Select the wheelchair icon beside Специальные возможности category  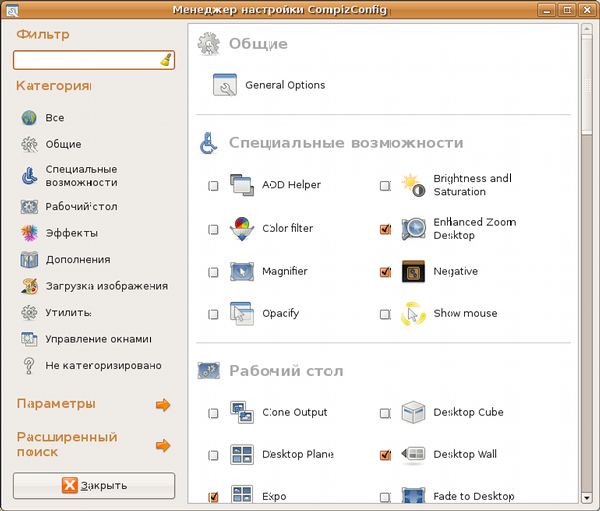[29, 176]
